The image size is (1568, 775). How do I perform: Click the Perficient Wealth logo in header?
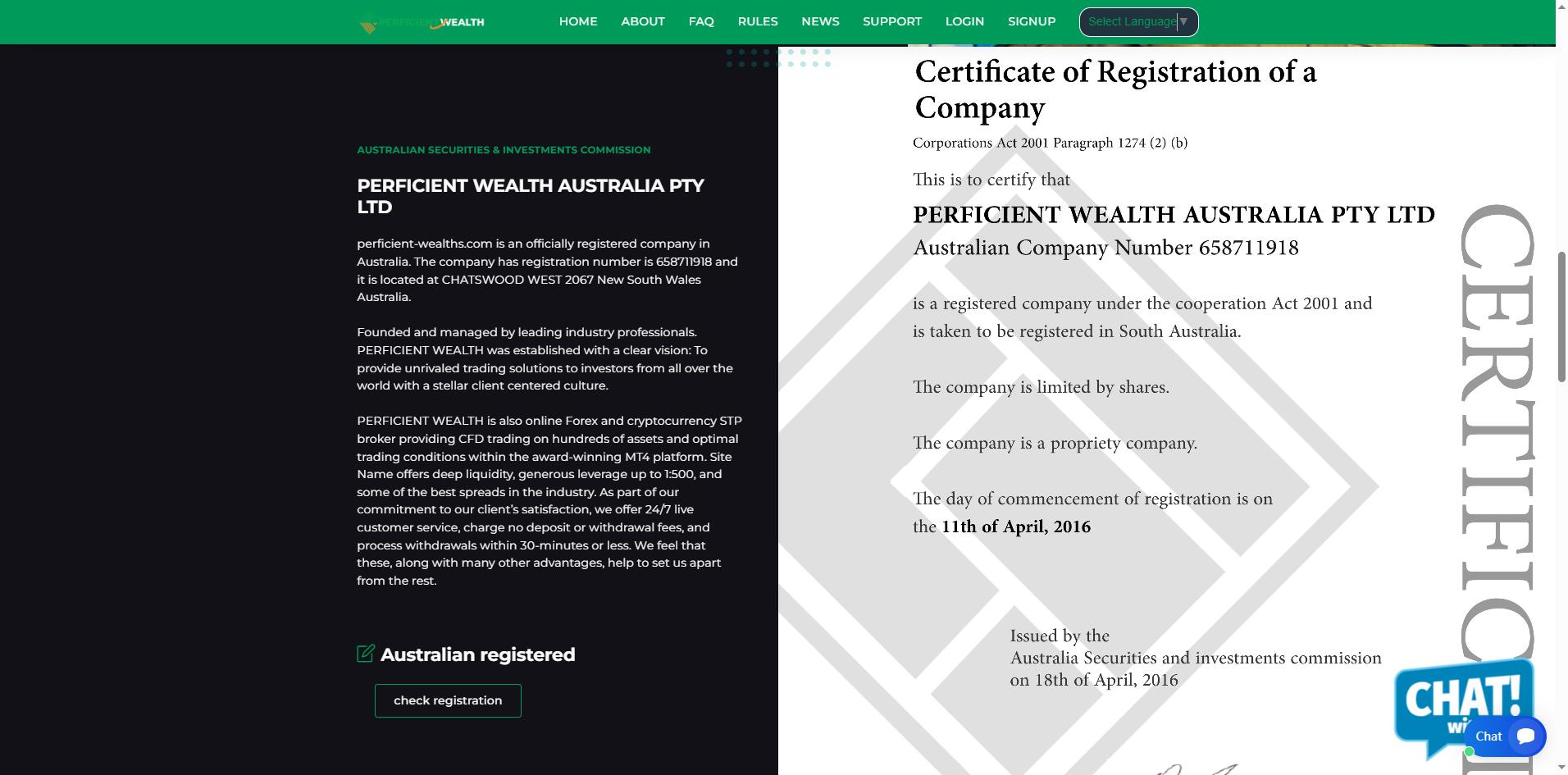click(422, 22)
